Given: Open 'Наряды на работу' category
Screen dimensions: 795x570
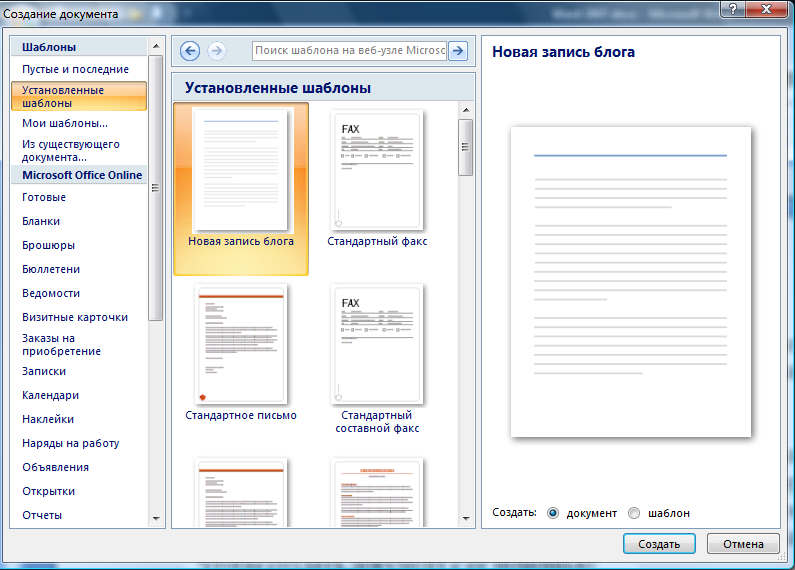Looking at the screenshot, I should 71,443.
